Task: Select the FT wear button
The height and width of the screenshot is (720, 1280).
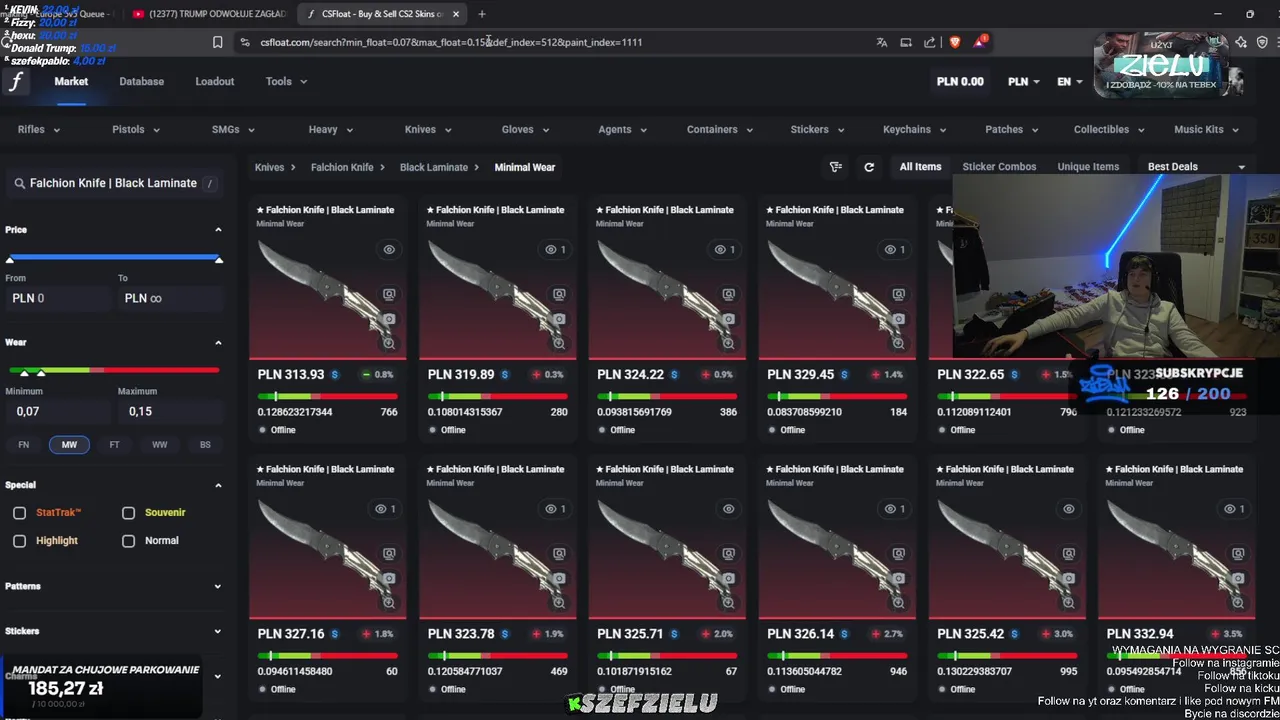Action: pyautogui.click(x=114, y=445)
